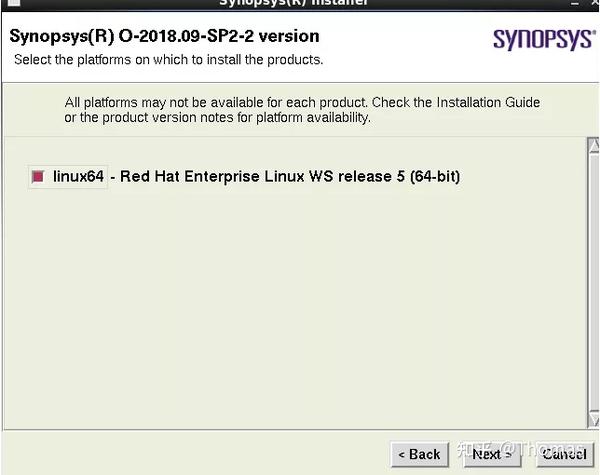Toggle the linux64 platform checkbox
This screenshot has height=475, width=600.
click(38, 177)
